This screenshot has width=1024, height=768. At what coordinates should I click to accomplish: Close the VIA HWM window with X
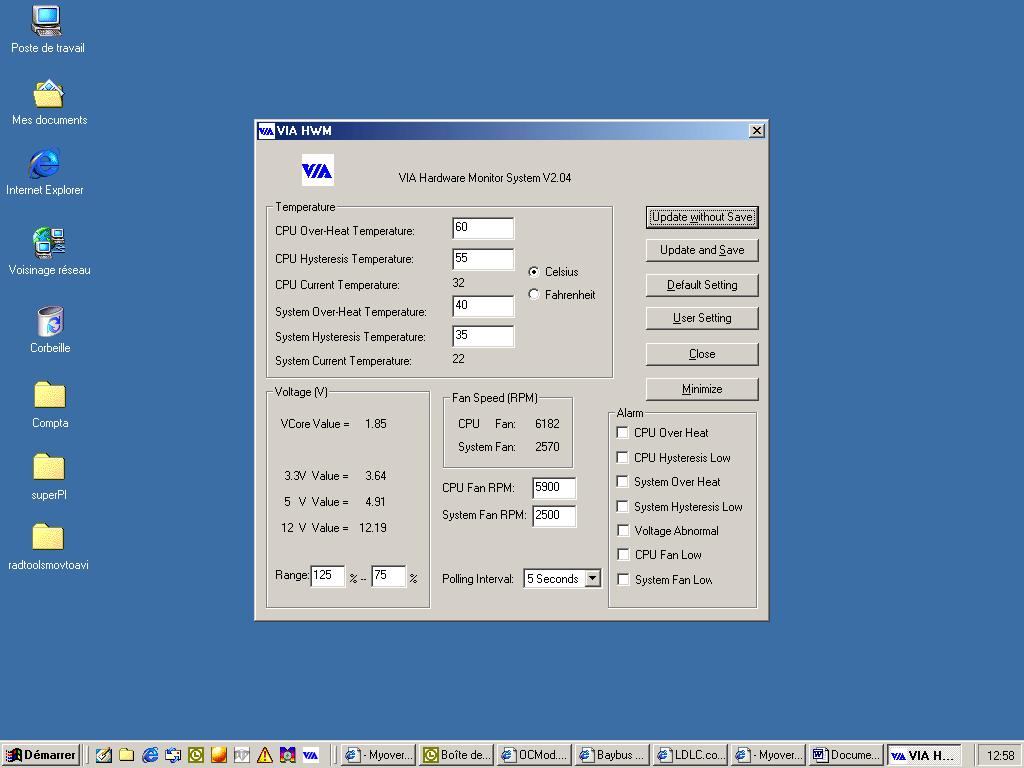[x=756, y=131]
